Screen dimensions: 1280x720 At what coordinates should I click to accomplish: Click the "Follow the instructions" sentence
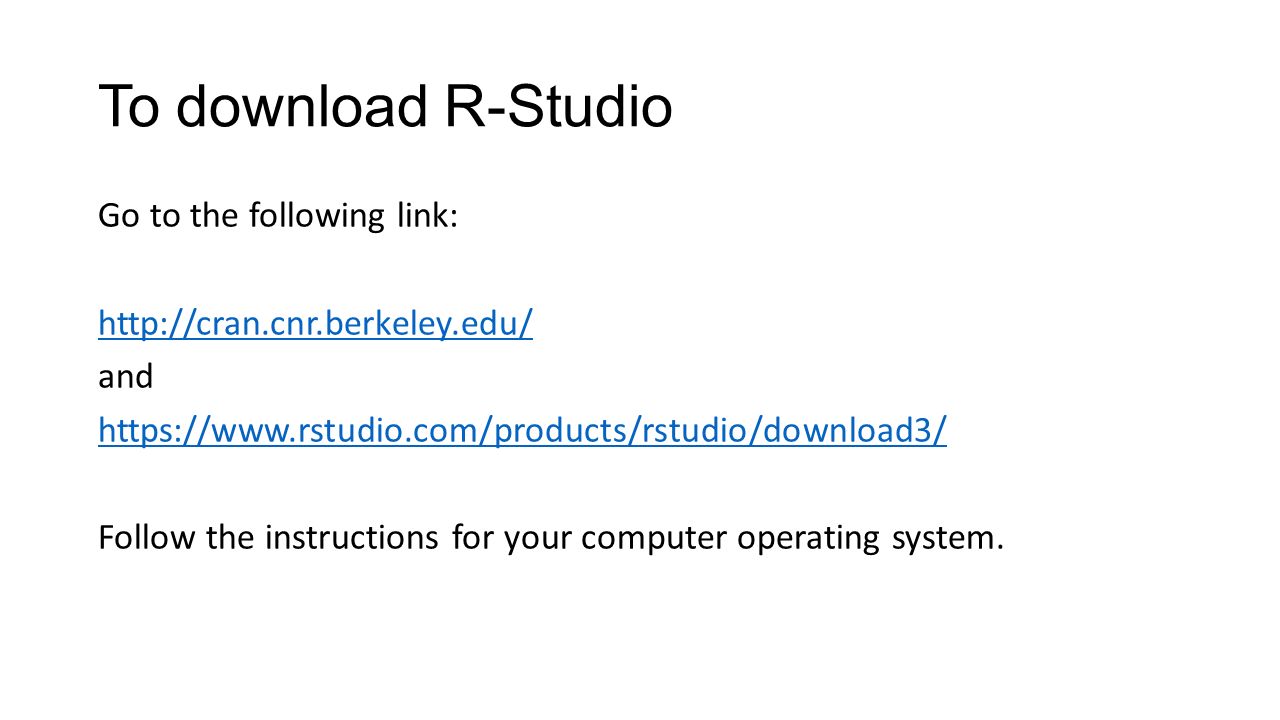click(x=550, y=538)
